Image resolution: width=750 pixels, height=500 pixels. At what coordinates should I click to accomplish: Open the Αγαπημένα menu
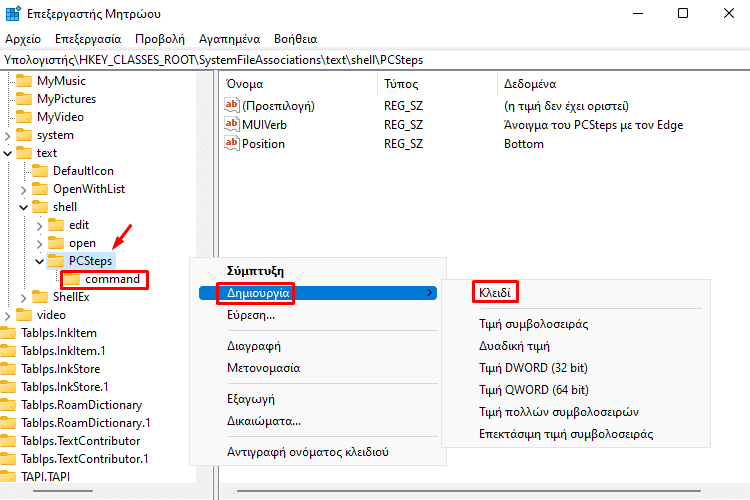tap(230, 39)
